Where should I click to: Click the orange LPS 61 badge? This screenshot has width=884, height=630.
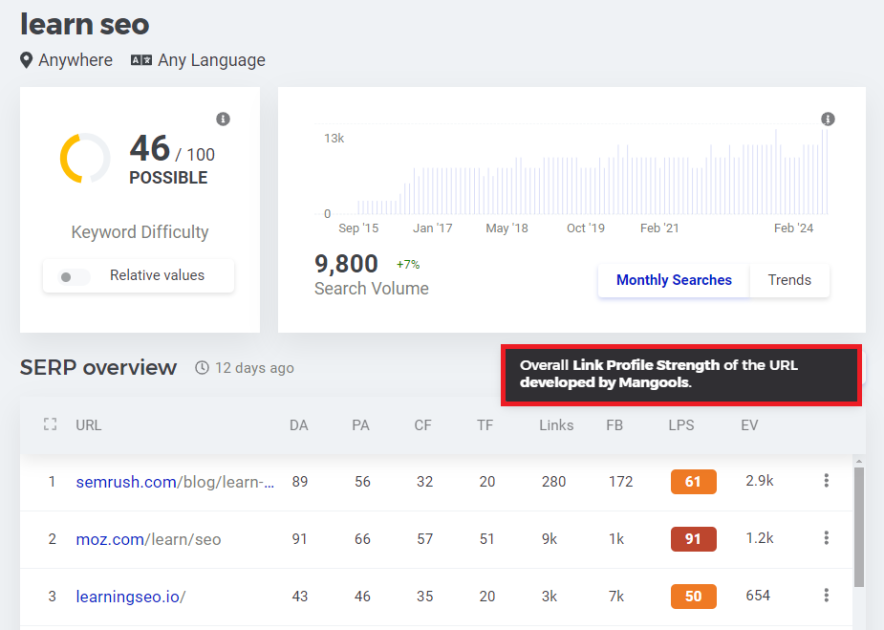(x=693, y=482)
